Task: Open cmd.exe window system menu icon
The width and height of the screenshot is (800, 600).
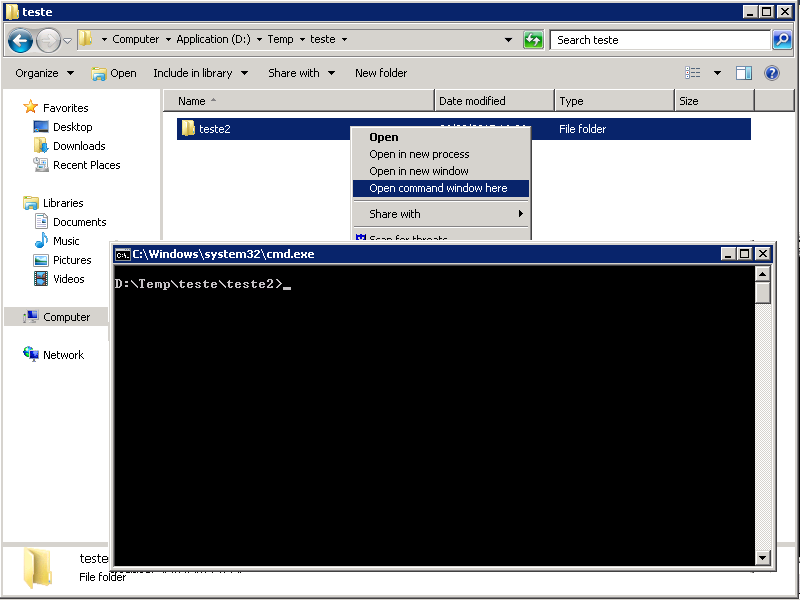Action: 122,254
